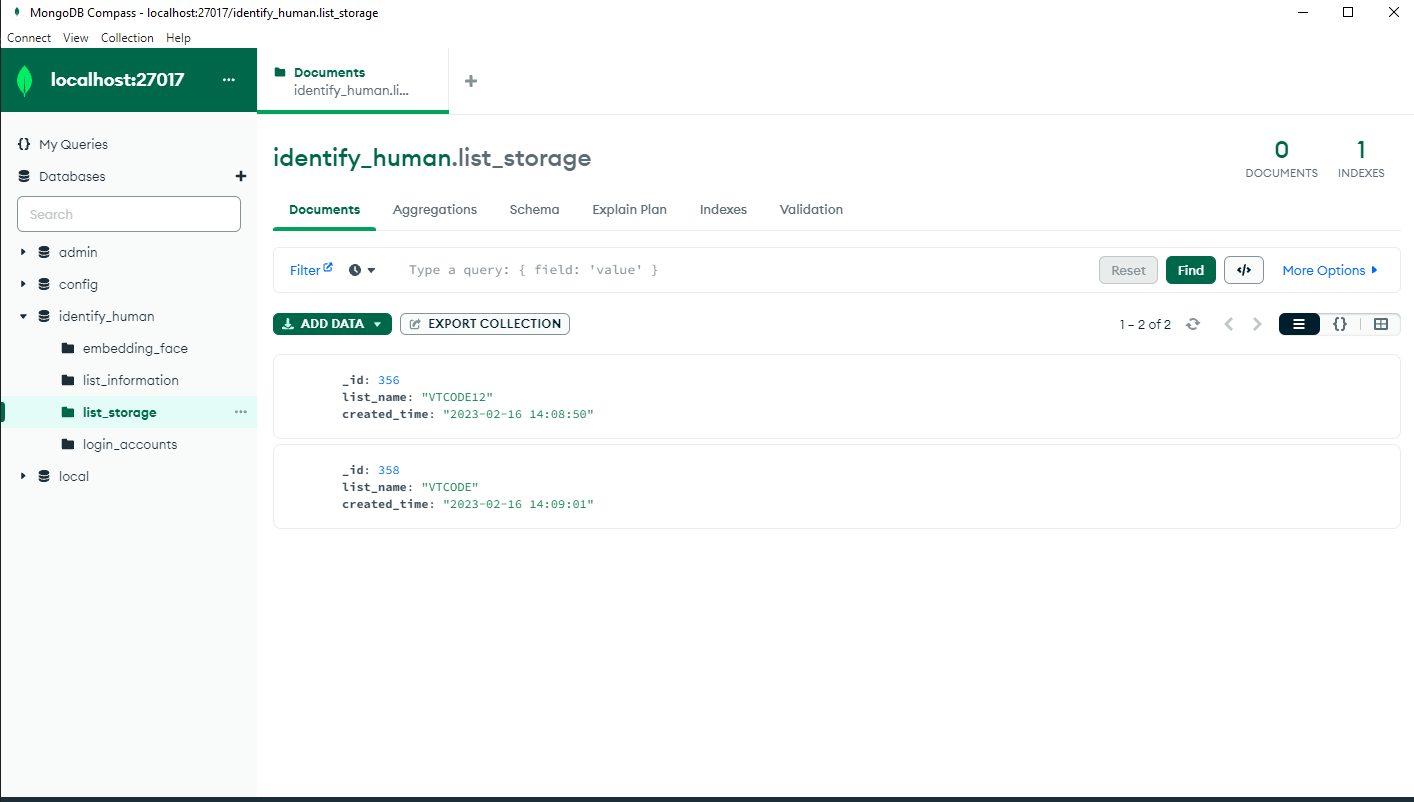
Task: Toggle to previous page of results
Action: (1228, 323)
